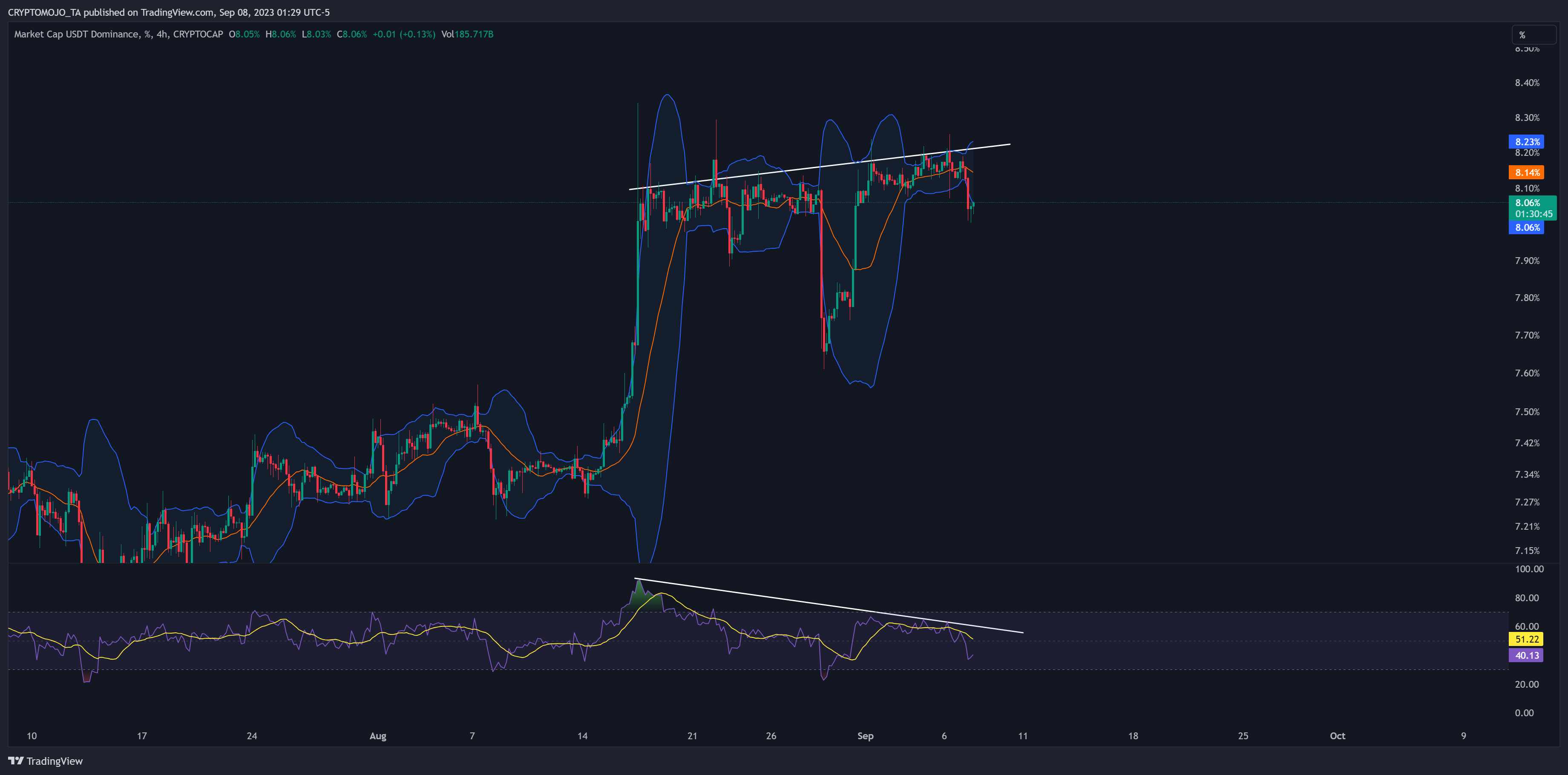This screenshot has height=775, width=1568.
Task: Click the 7.50% price axis label
Action: point(1527,412)
